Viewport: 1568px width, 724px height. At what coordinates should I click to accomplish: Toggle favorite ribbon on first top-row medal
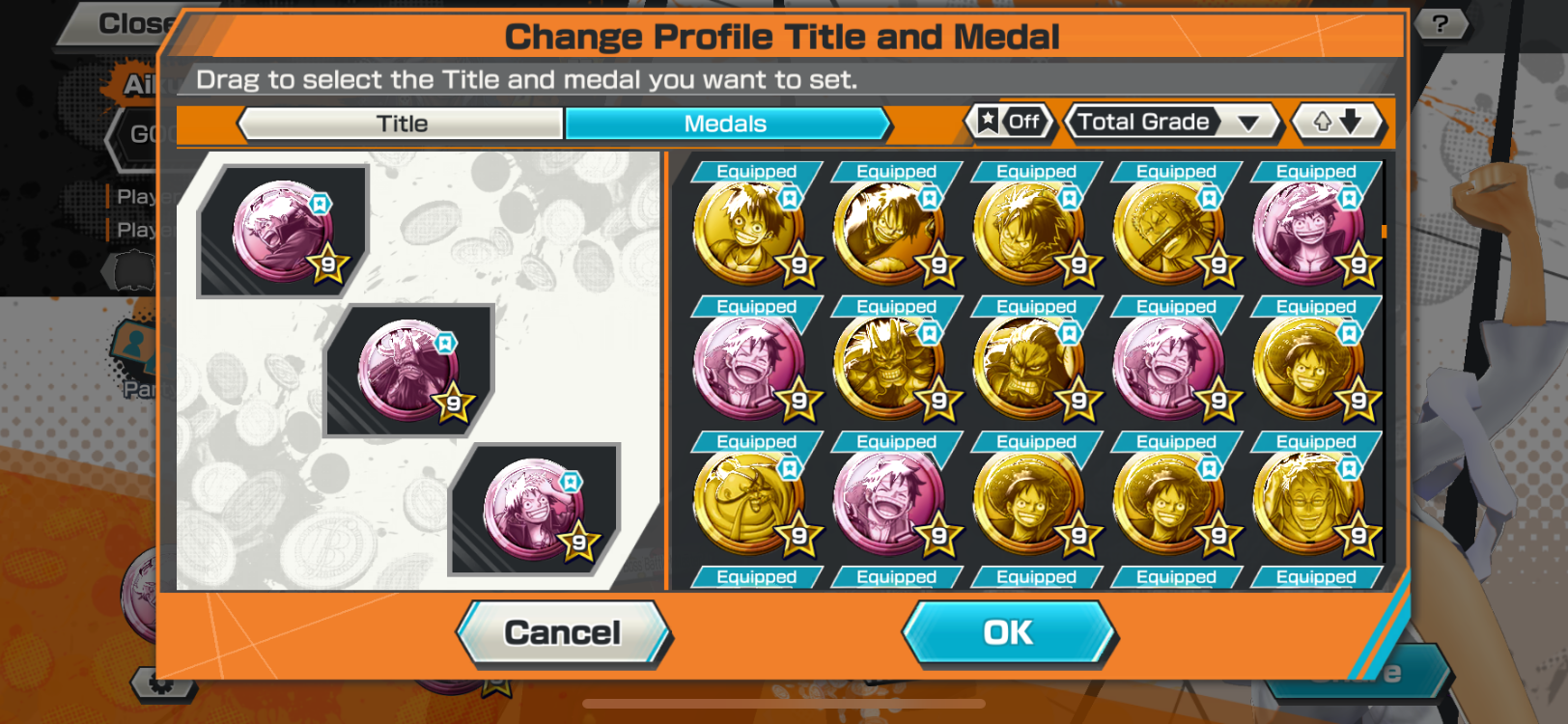click(790, 198)
